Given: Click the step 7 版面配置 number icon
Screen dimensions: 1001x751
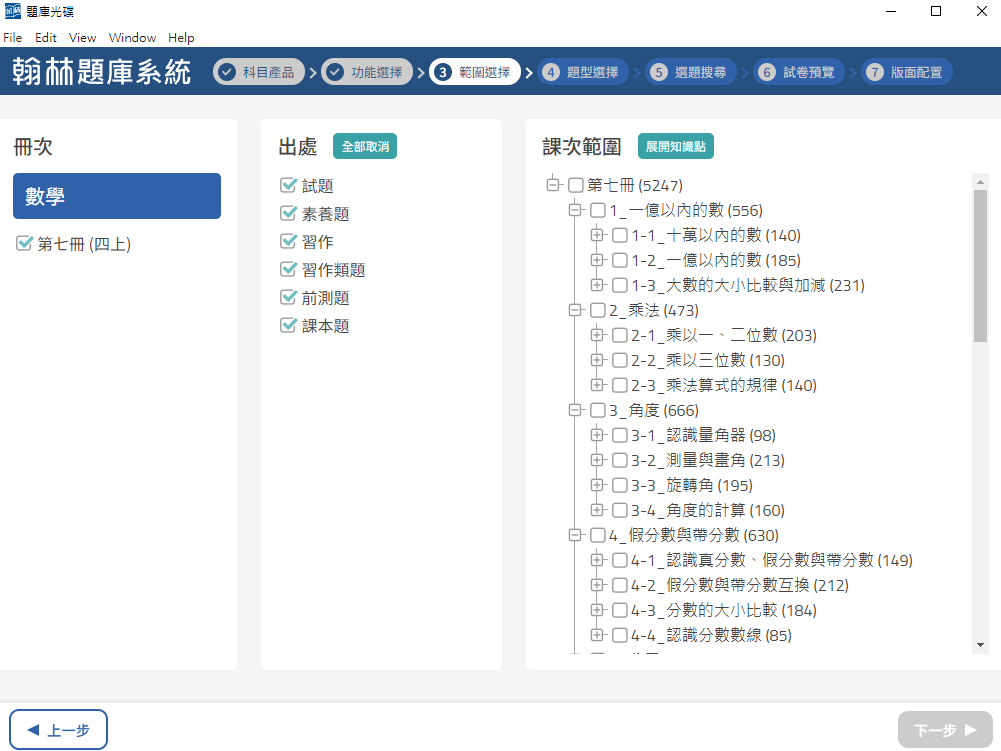Looking at the screenshot, I should click(x=875, y=72).
